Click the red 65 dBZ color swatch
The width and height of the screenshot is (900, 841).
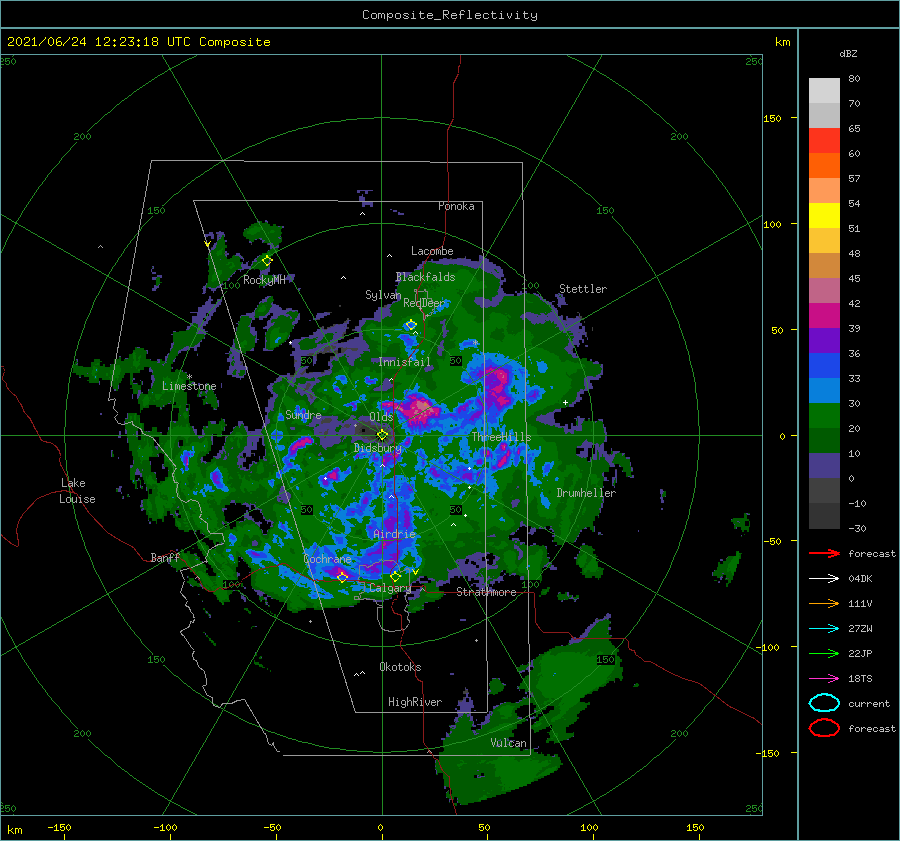(x=824, y=141)
